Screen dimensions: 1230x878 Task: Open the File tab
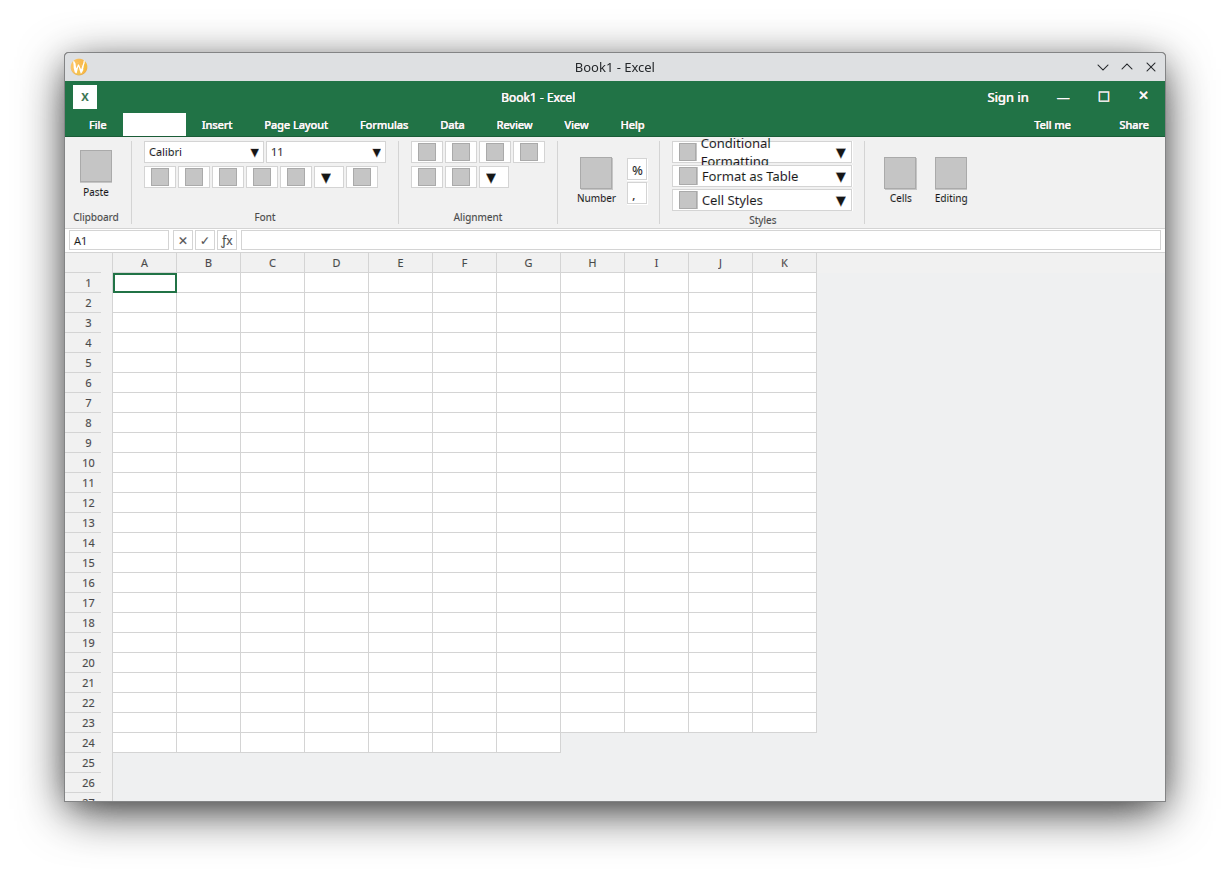pos(98,125)
